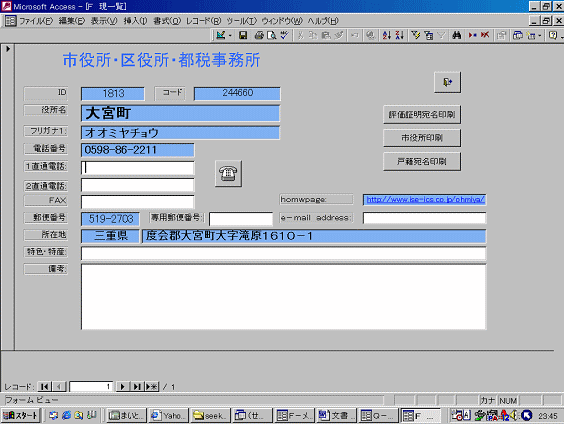Click the スタート button on taskbar
This screenshot has height=425, width=565.
pyautogui.click(x=20, y=416)
